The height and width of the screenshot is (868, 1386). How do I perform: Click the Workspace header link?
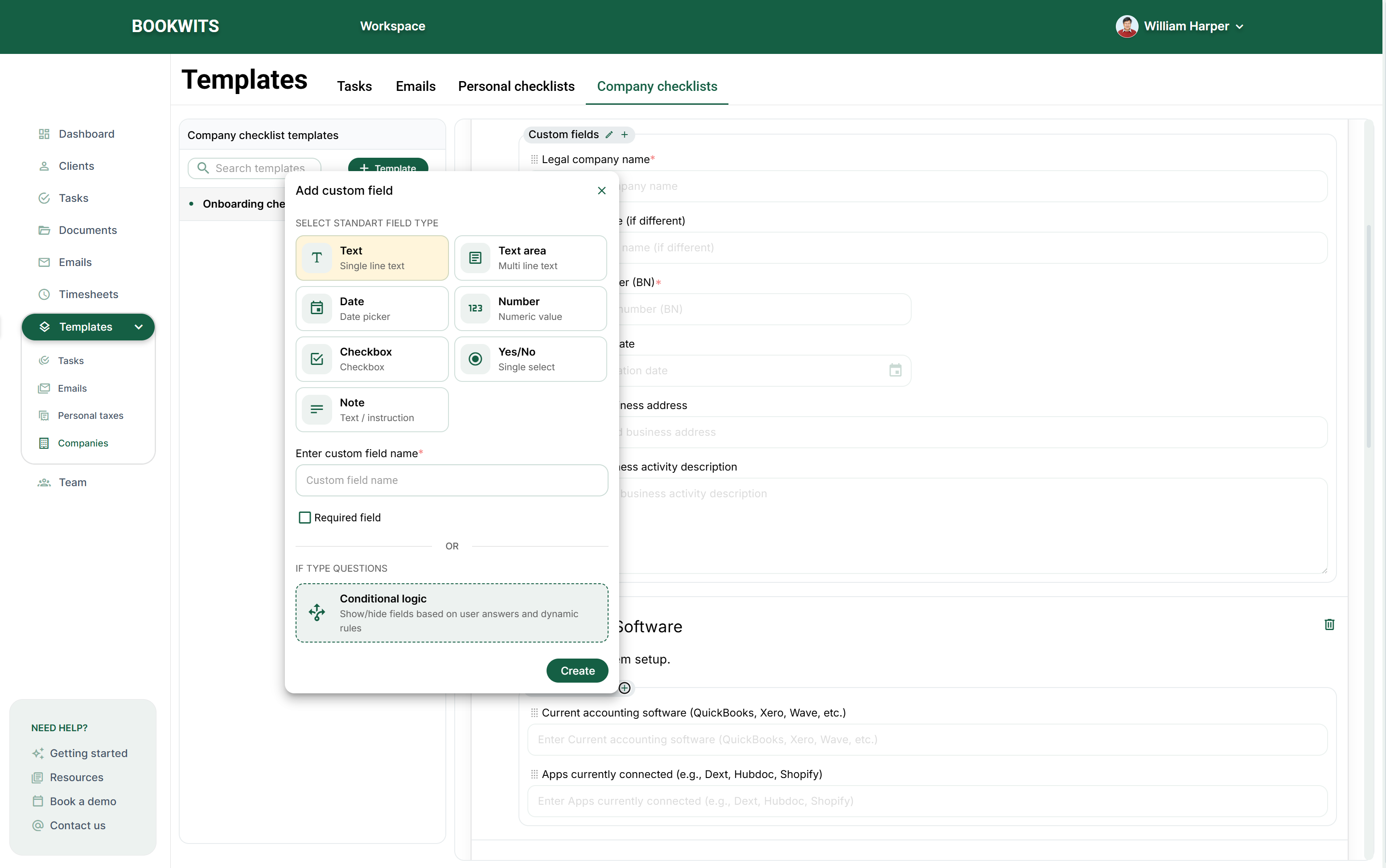tap(392, 26)
